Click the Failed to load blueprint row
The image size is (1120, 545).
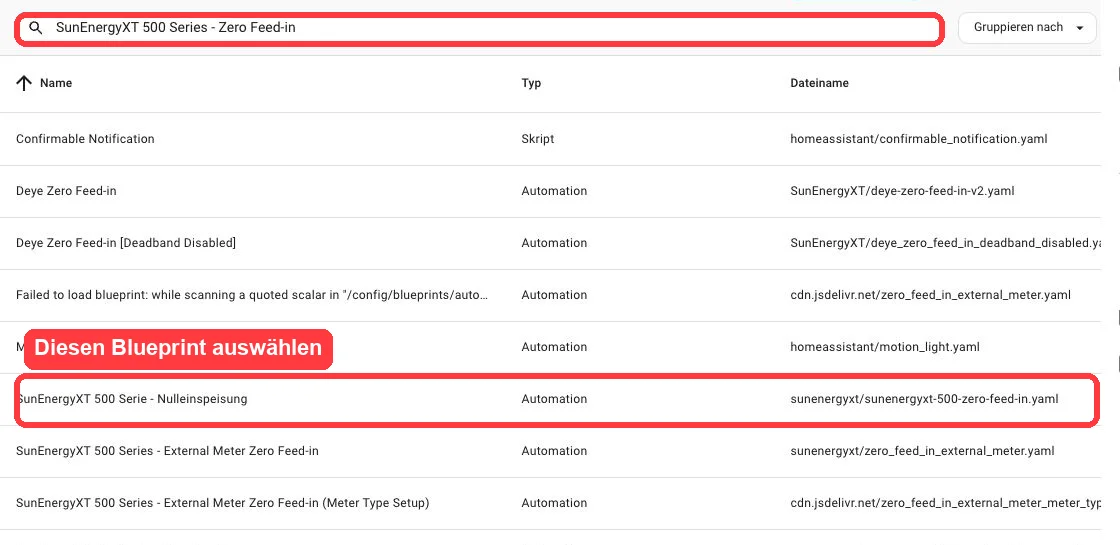[550, 296]
